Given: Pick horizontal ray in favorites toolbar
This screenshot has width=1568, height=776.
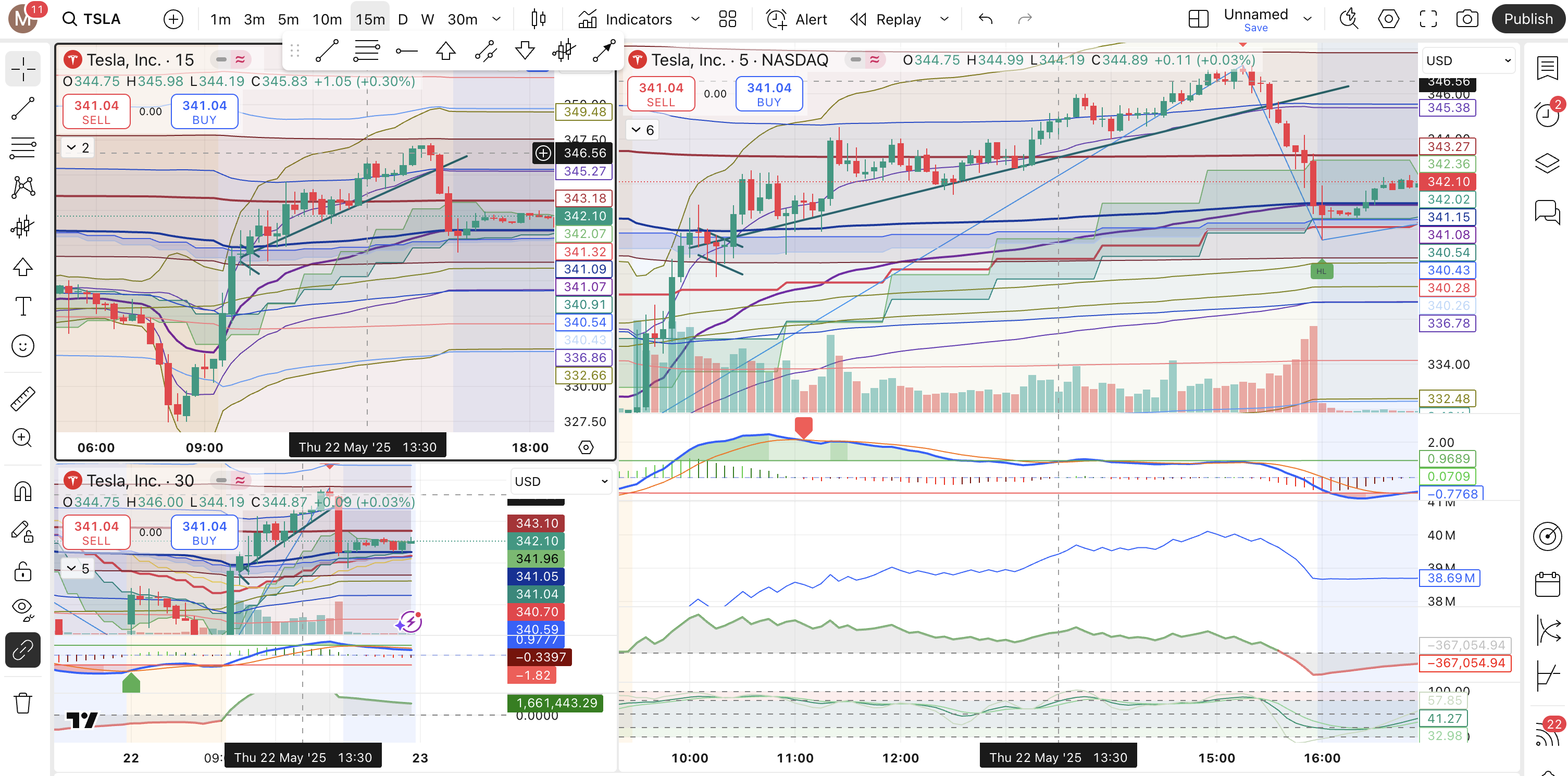Looking at the screenshot, I should pyautogui.click(x=407, y=51).
